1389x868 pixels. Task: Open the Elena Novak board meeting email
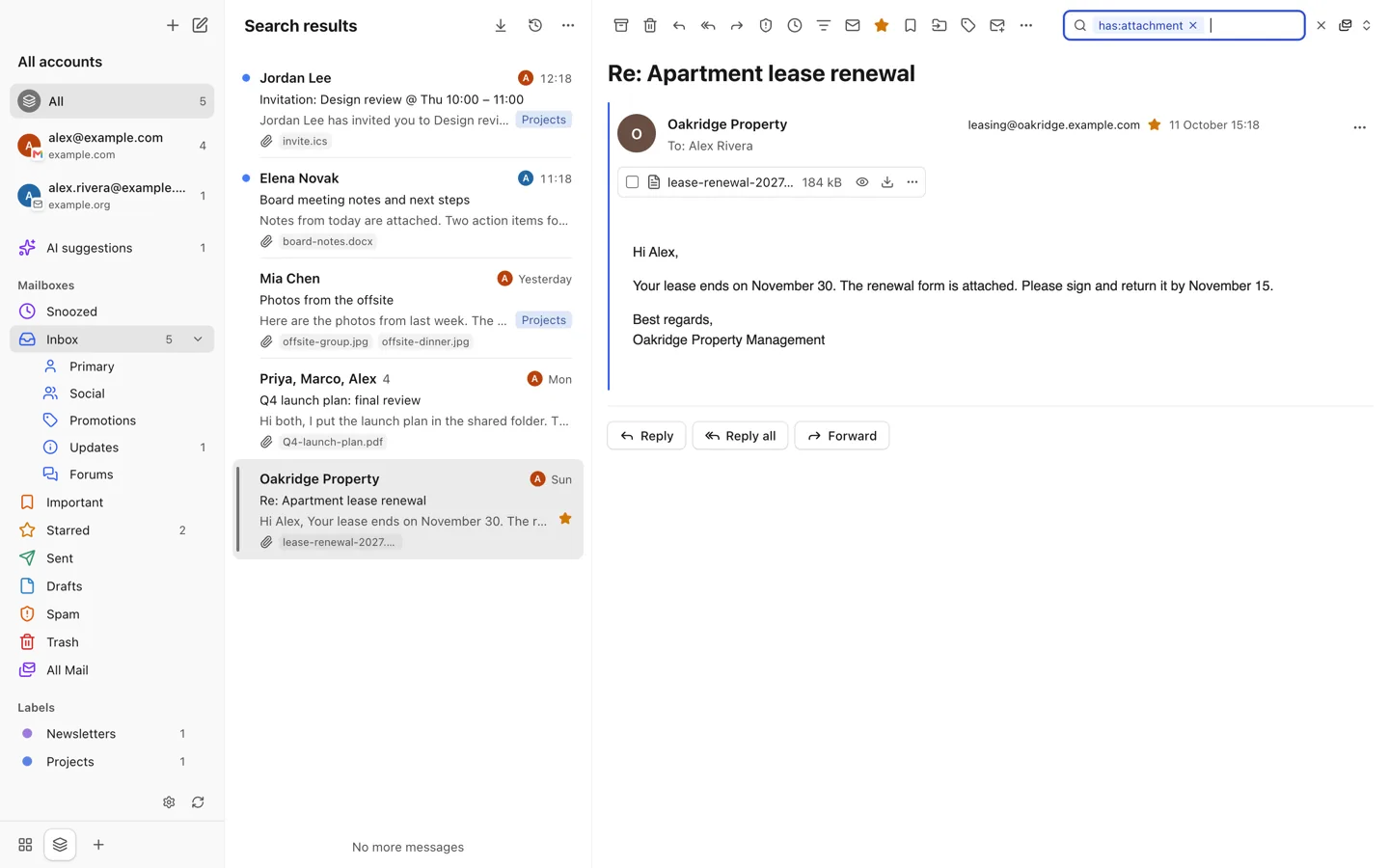(408, 208)
